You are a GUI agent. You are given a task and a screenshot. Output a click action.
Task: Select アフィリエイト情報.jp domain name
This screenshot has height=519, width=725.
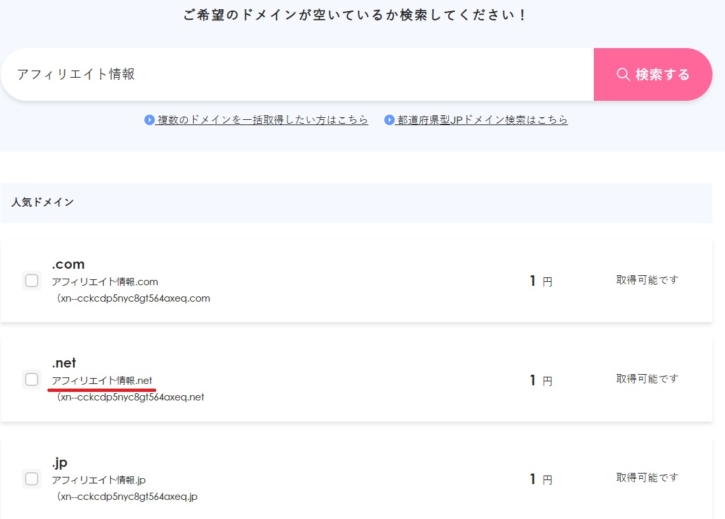click(98, 480)
